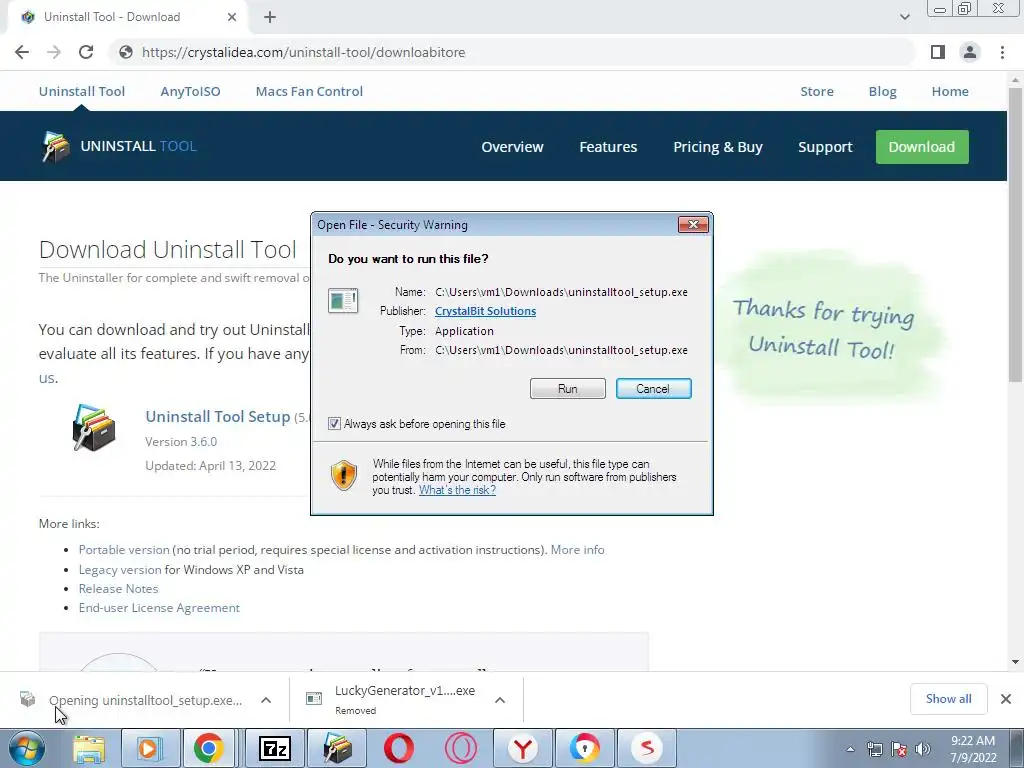Open Windows Explorer from the taskbar
1024x768 pixels.
[x=89, y=748]
